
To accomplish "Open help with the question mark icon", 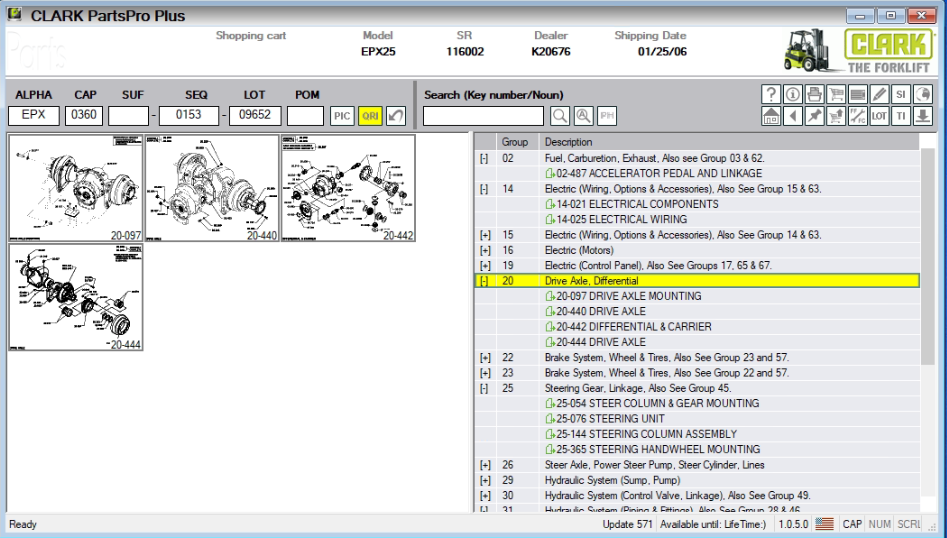I will coord(771,94).
